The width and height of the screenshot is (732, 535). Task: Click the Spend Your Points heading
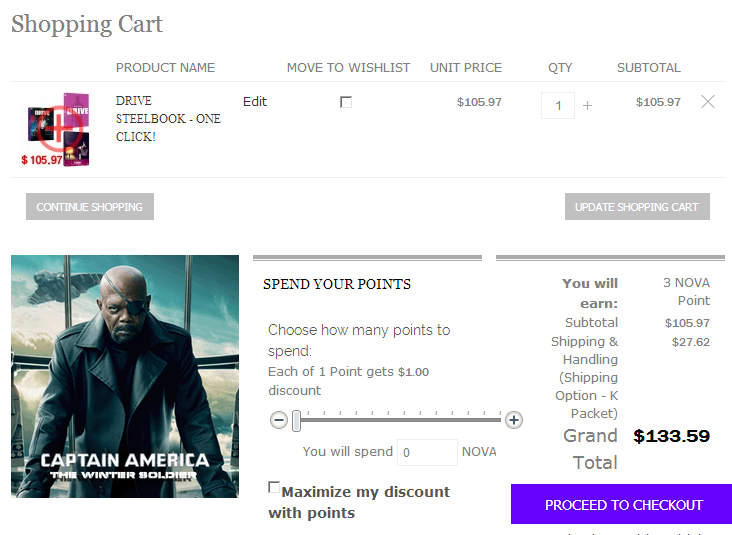[x=337, y=284]
